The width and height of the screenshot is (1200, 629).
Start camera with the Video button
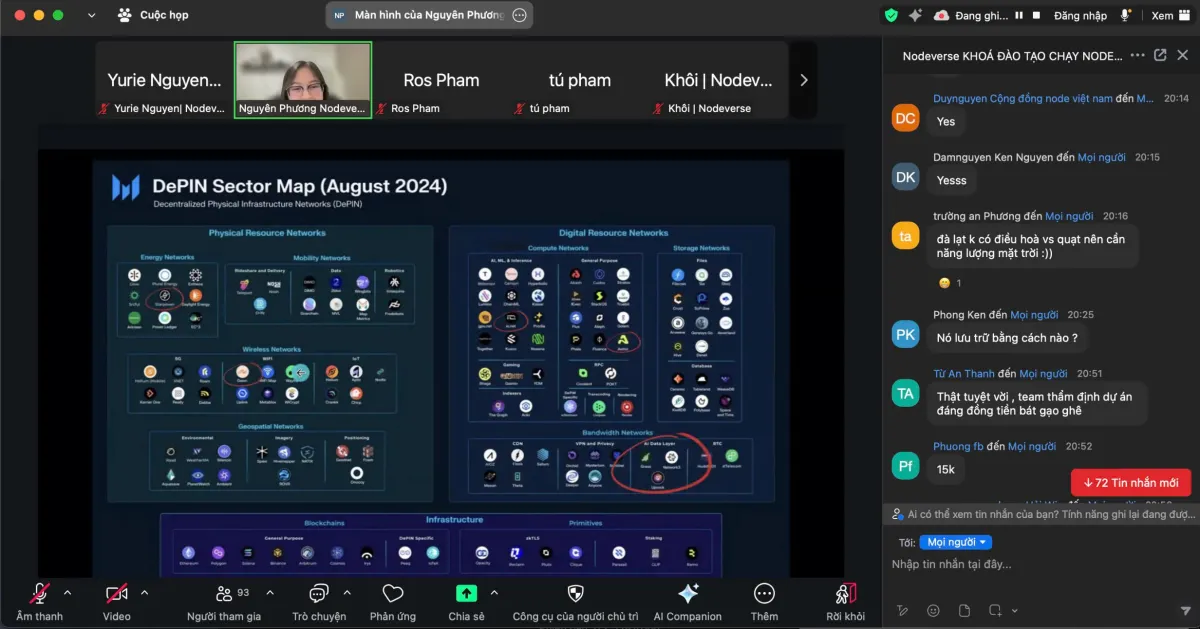coord(117,603)
